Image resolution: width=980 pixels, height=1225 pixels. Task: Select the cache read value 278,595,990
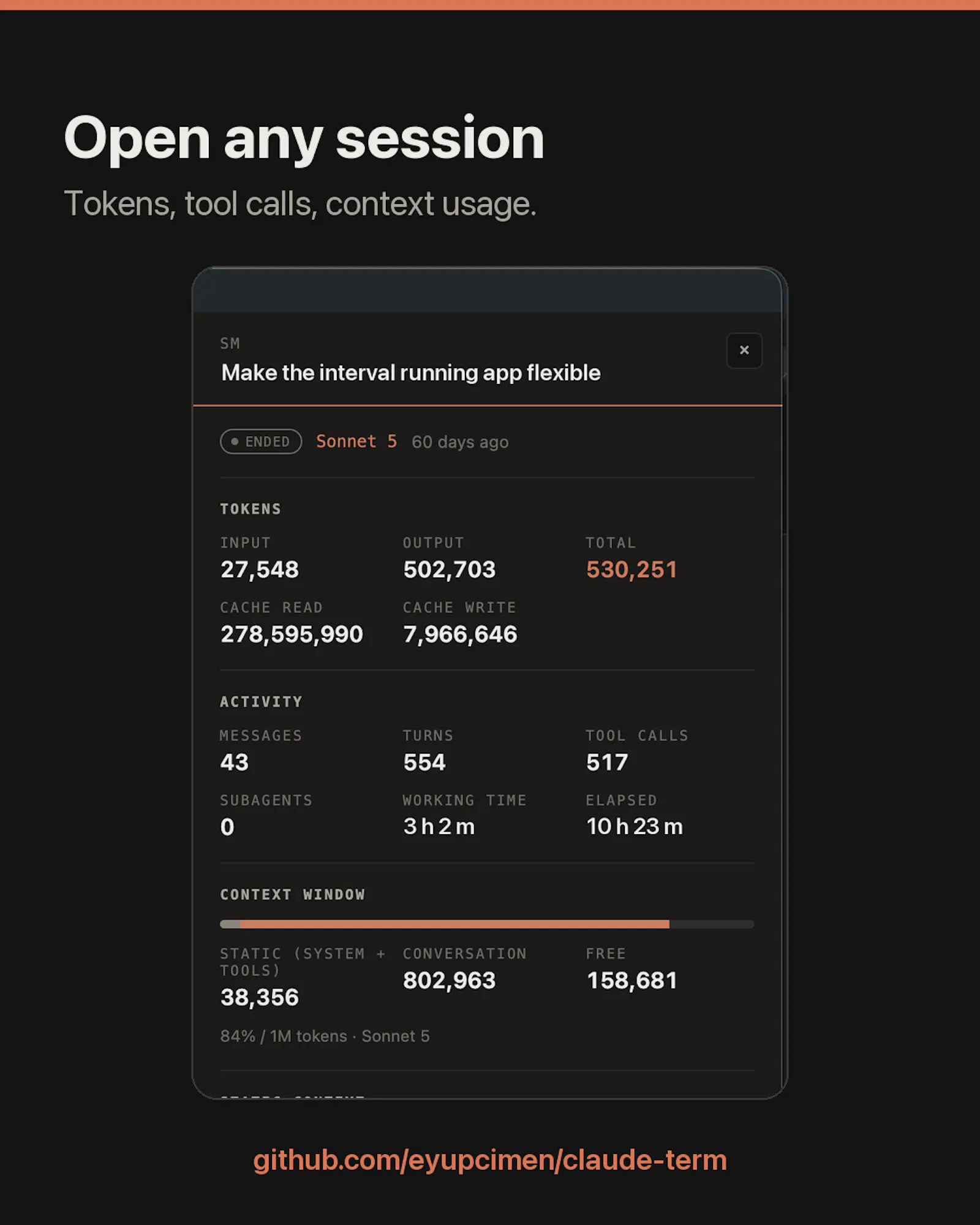click(x=292, y=634)
